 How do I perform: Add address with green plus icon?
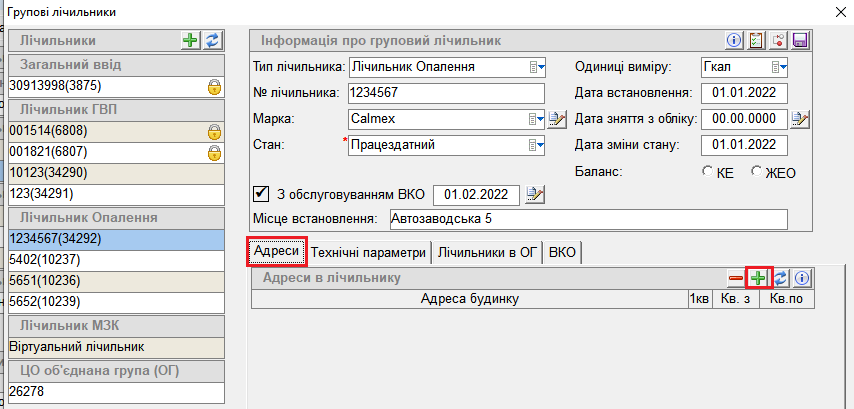759,278
